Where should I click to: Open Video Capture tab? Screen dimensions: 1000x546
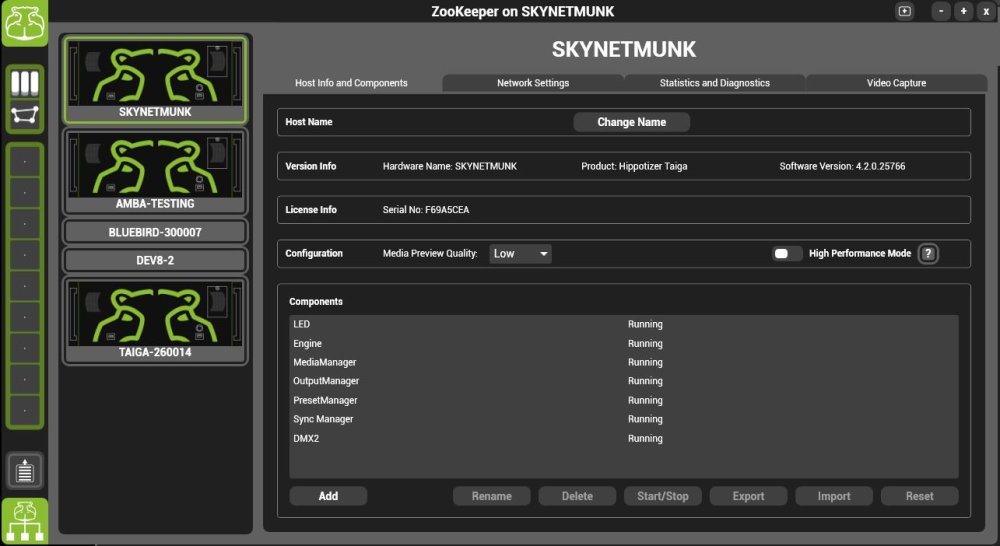point(896,83)
